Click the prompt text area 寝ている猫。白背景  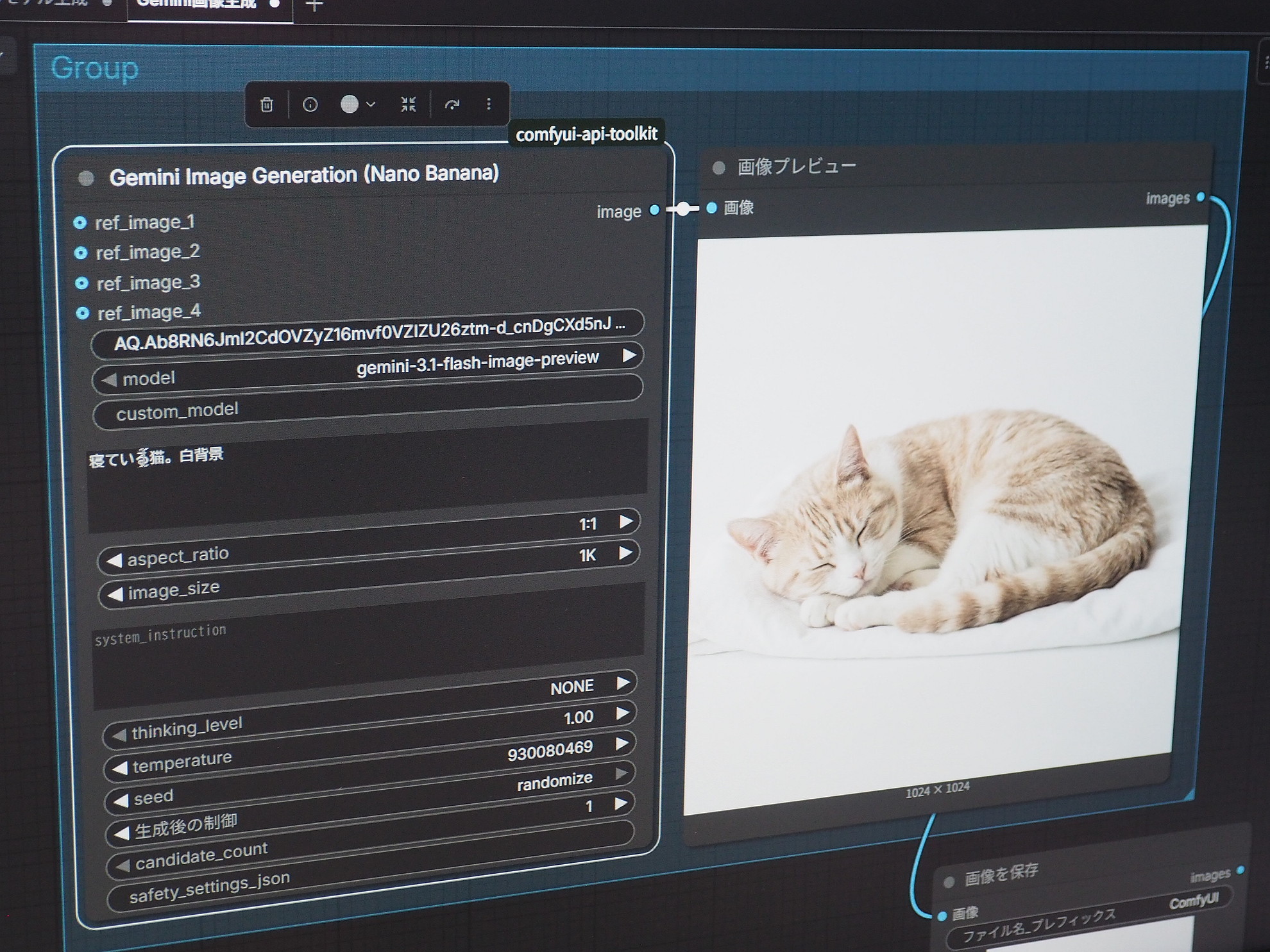(x=368, y=476)
